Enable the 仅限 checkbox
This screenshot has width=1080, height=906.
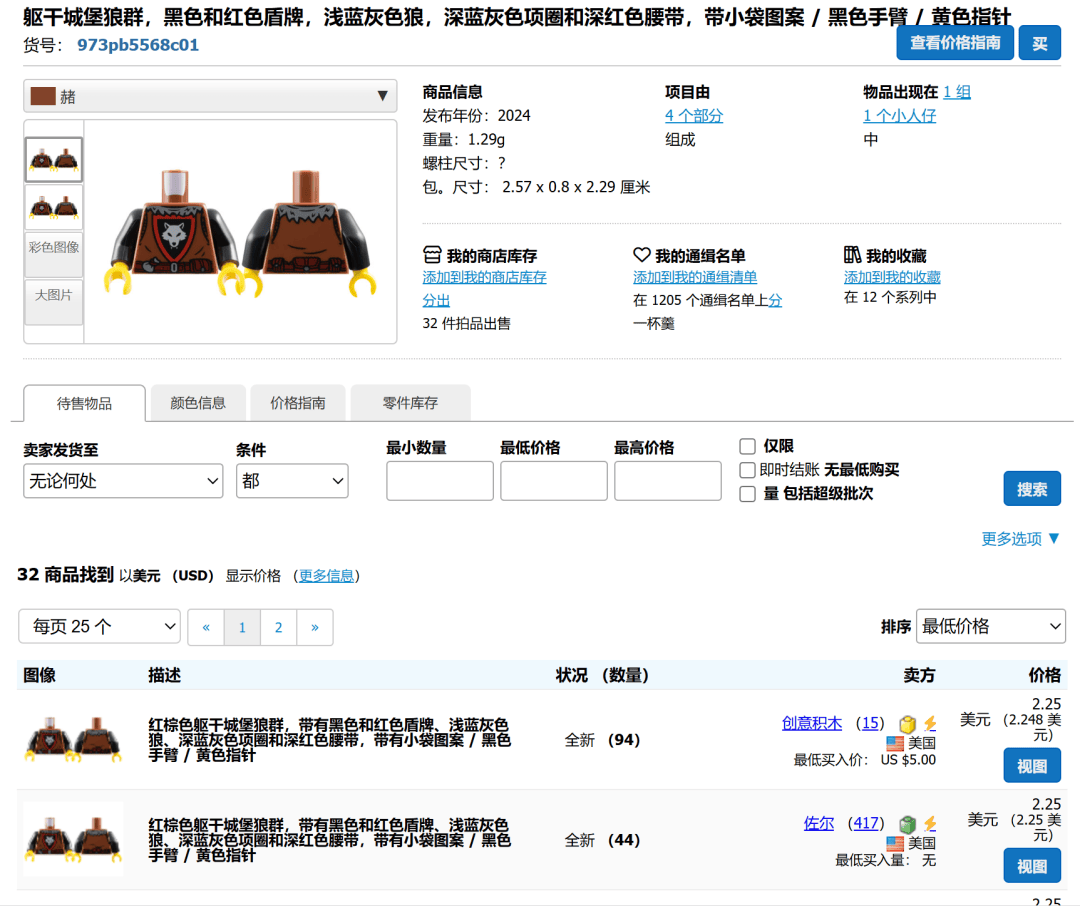click(x=747, y=446)
